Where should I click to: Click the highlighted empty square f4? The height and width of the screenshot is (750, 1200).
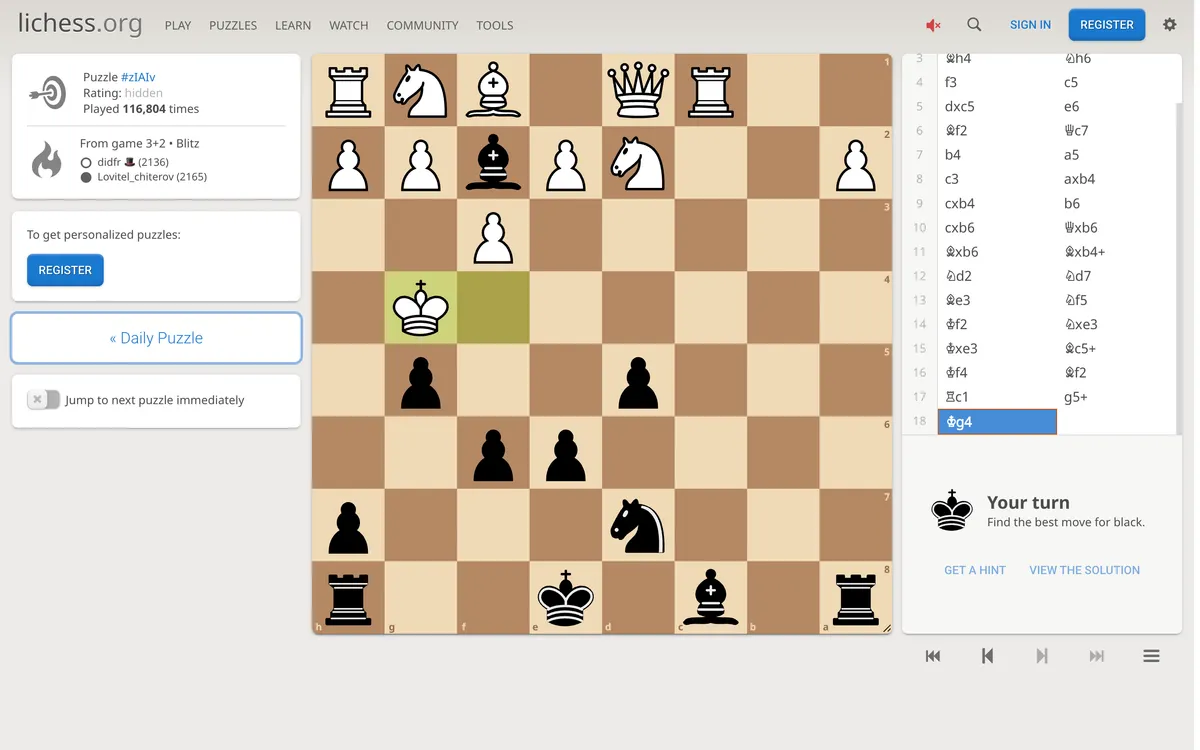pos(493,308)
